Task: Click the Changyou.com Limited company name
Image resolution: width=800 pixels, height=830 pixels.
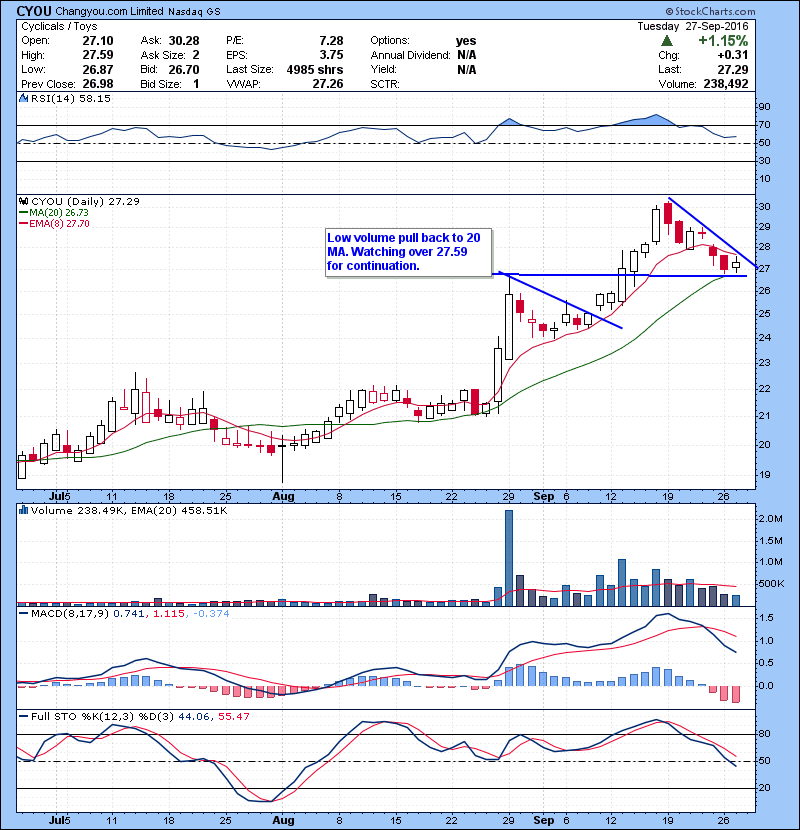Action: click(110, 11)
